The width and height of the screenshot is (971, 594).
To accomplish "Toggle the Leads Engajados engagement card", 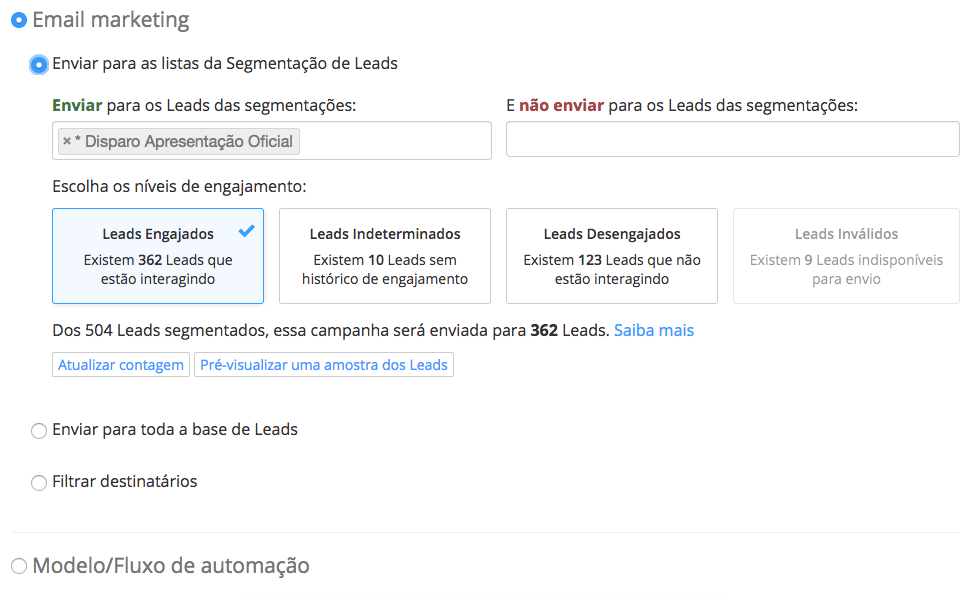I will [158, 256].
